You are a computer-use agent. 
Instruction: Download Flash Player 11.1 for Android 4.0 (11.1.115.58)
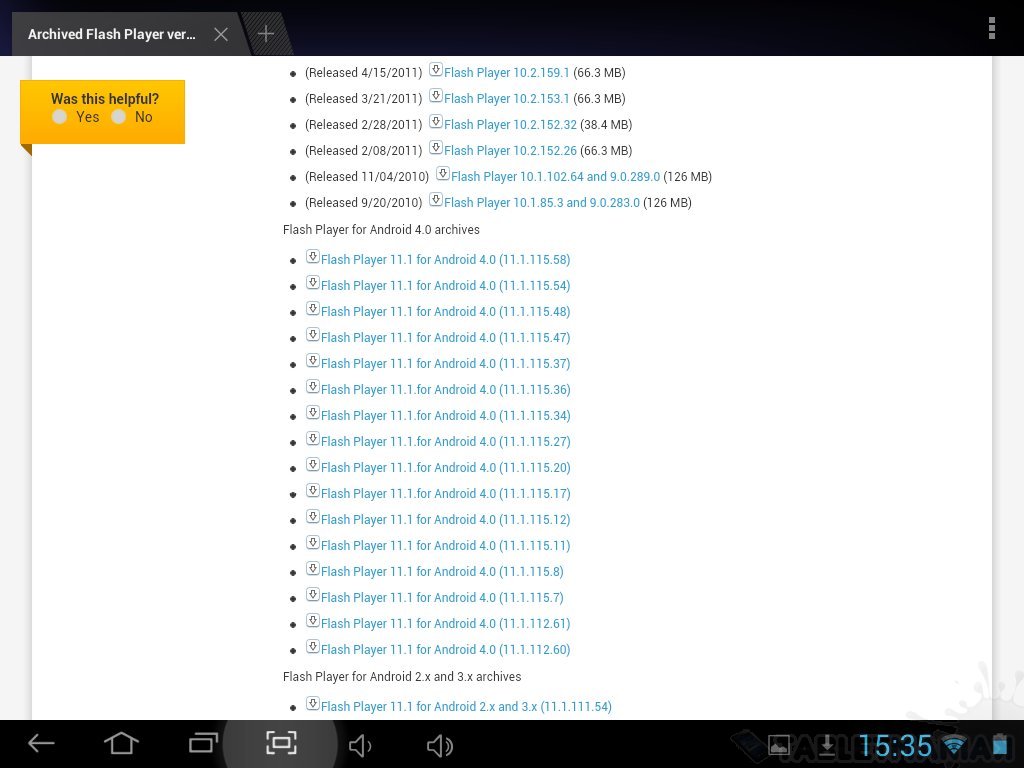445,260
